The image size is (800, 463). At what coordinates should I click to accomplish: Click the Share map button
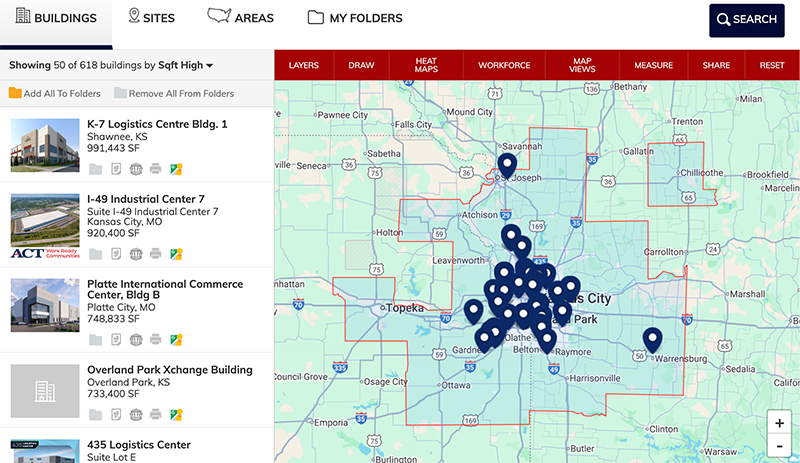point(716,65)
